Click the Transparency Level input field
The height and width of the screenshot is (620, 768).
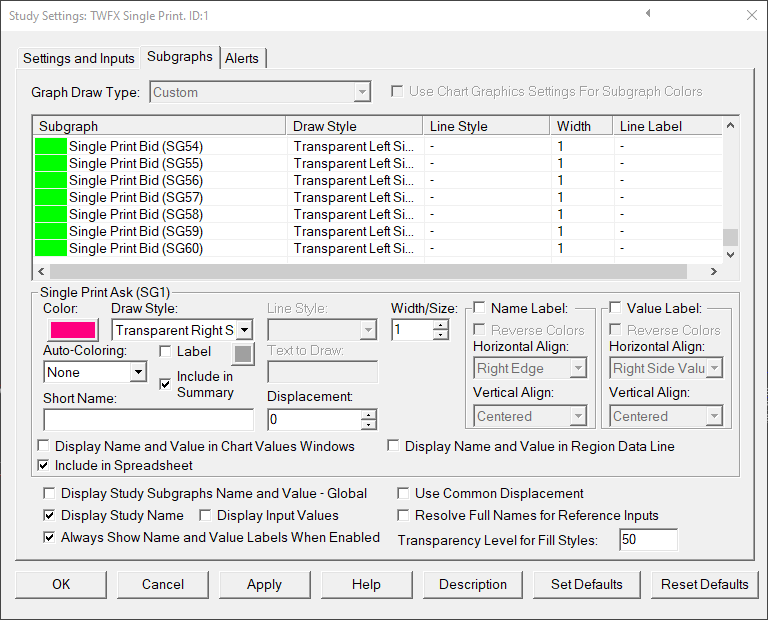pos(647,540)
